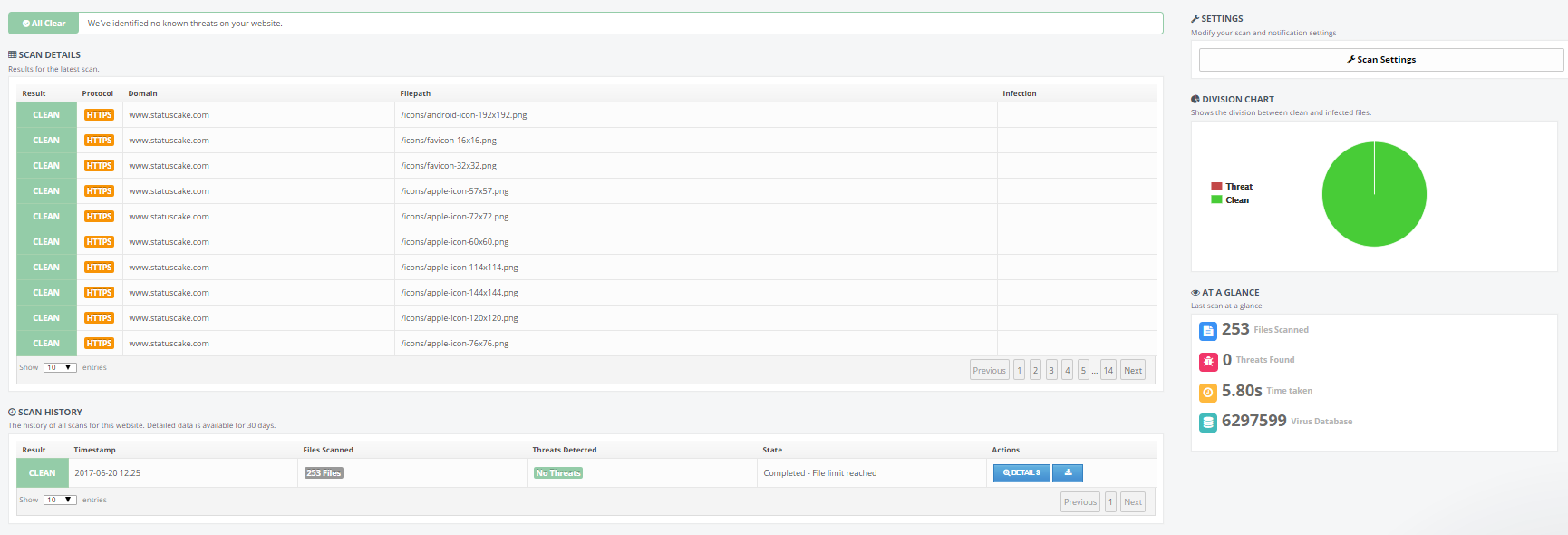The width and height of the screenshot is (1568, 535).
Task: Sort scan details by Filepath column
Action: (415, 94)
